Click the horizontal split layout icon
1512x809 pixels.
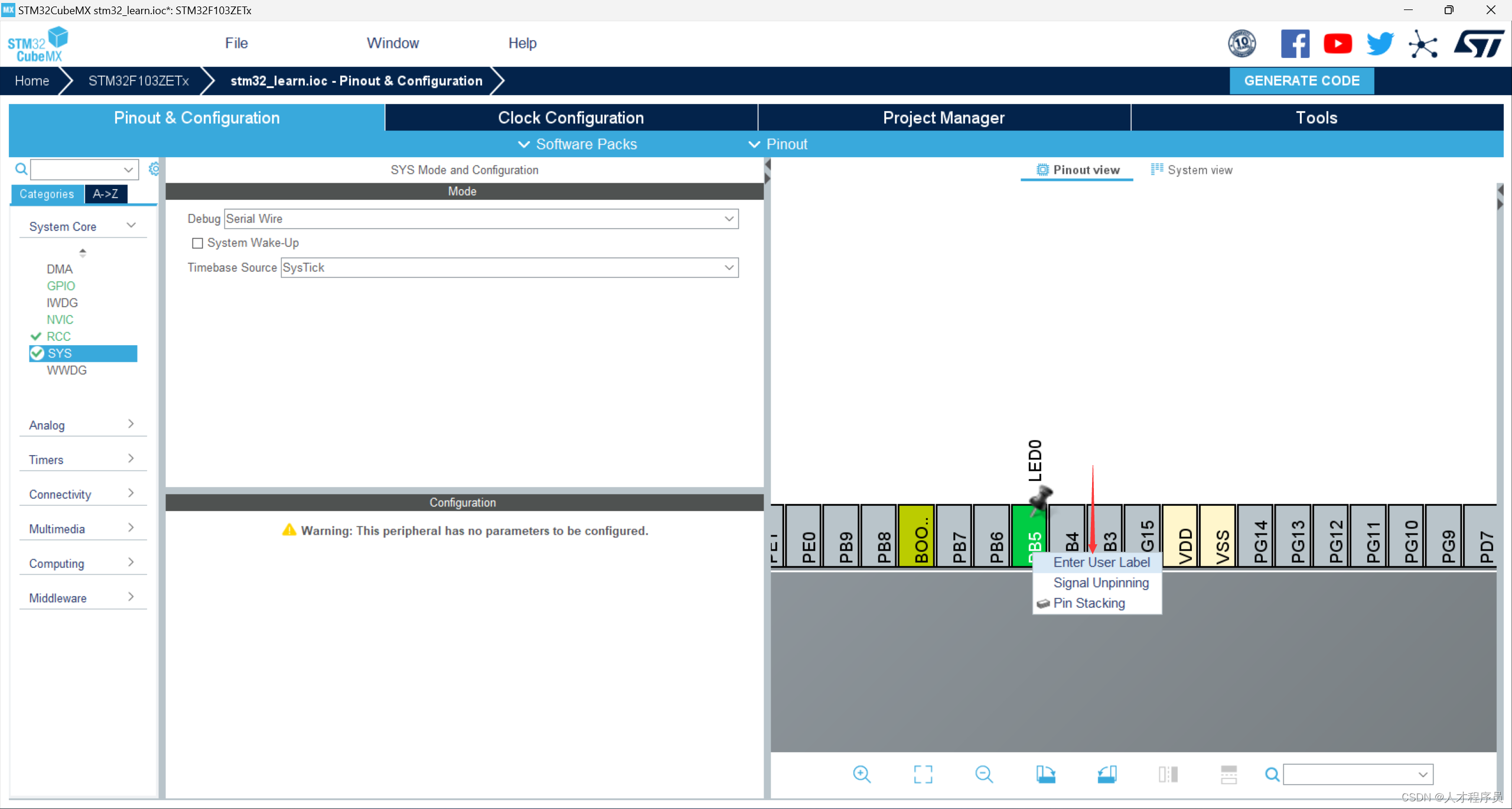tap(1229, 774)
